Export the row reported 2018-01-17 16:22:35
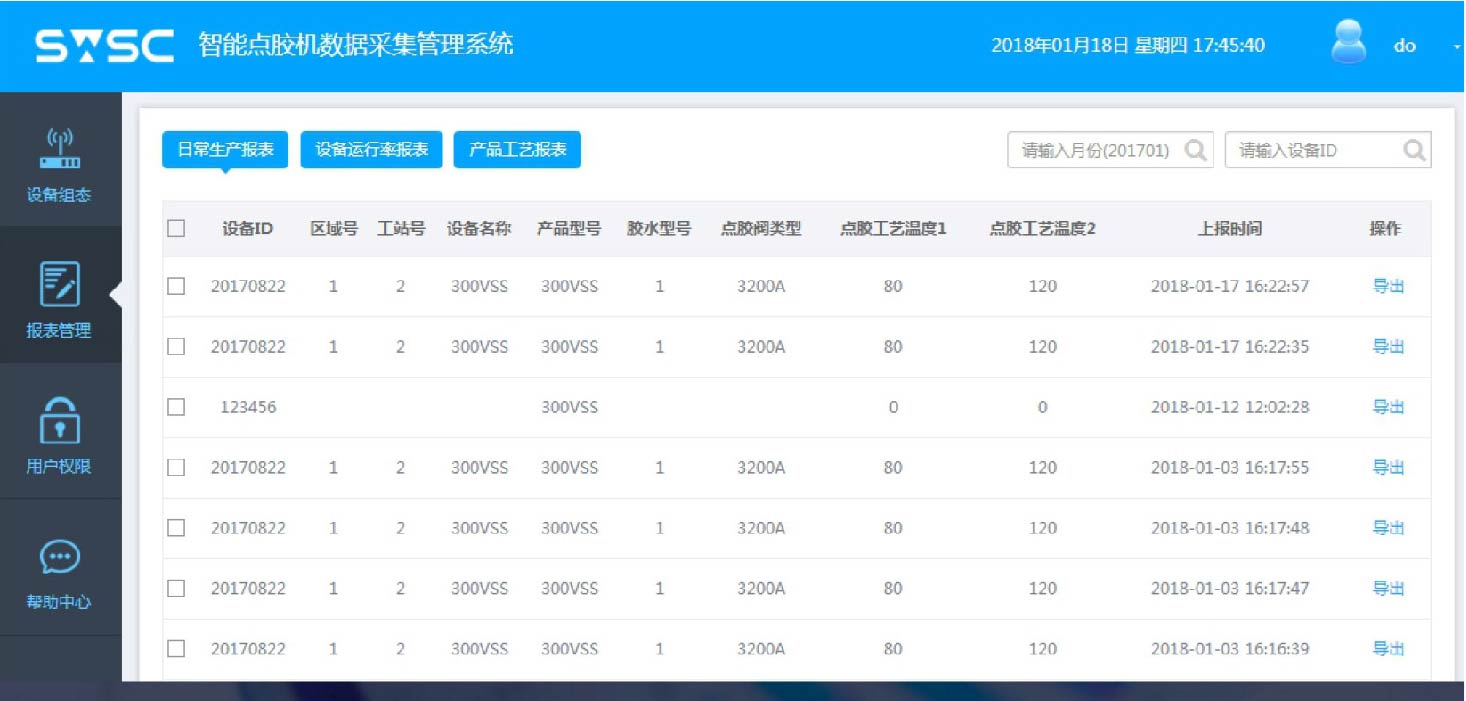 pos(1388,347)
